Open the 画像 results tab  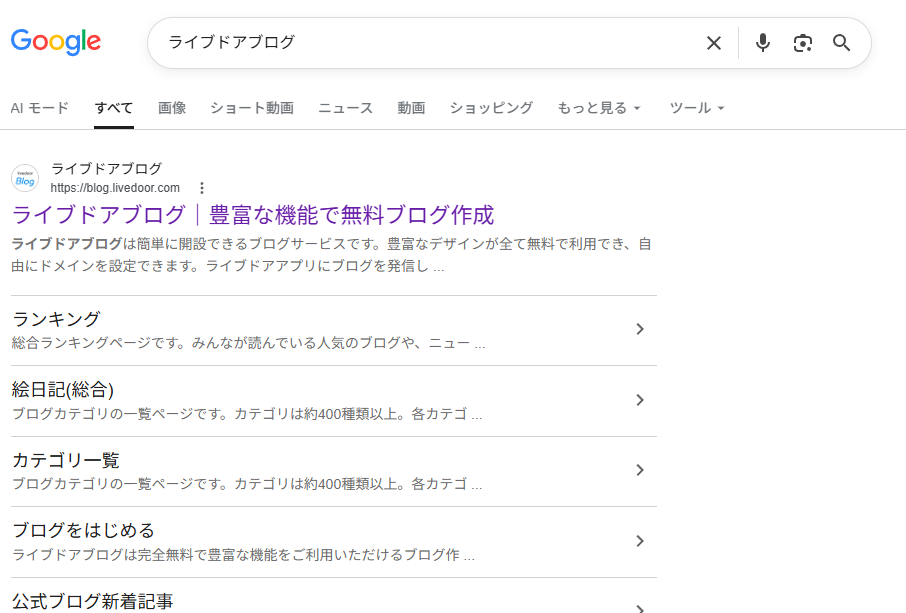pyautogui.click(x=172, y=108)
